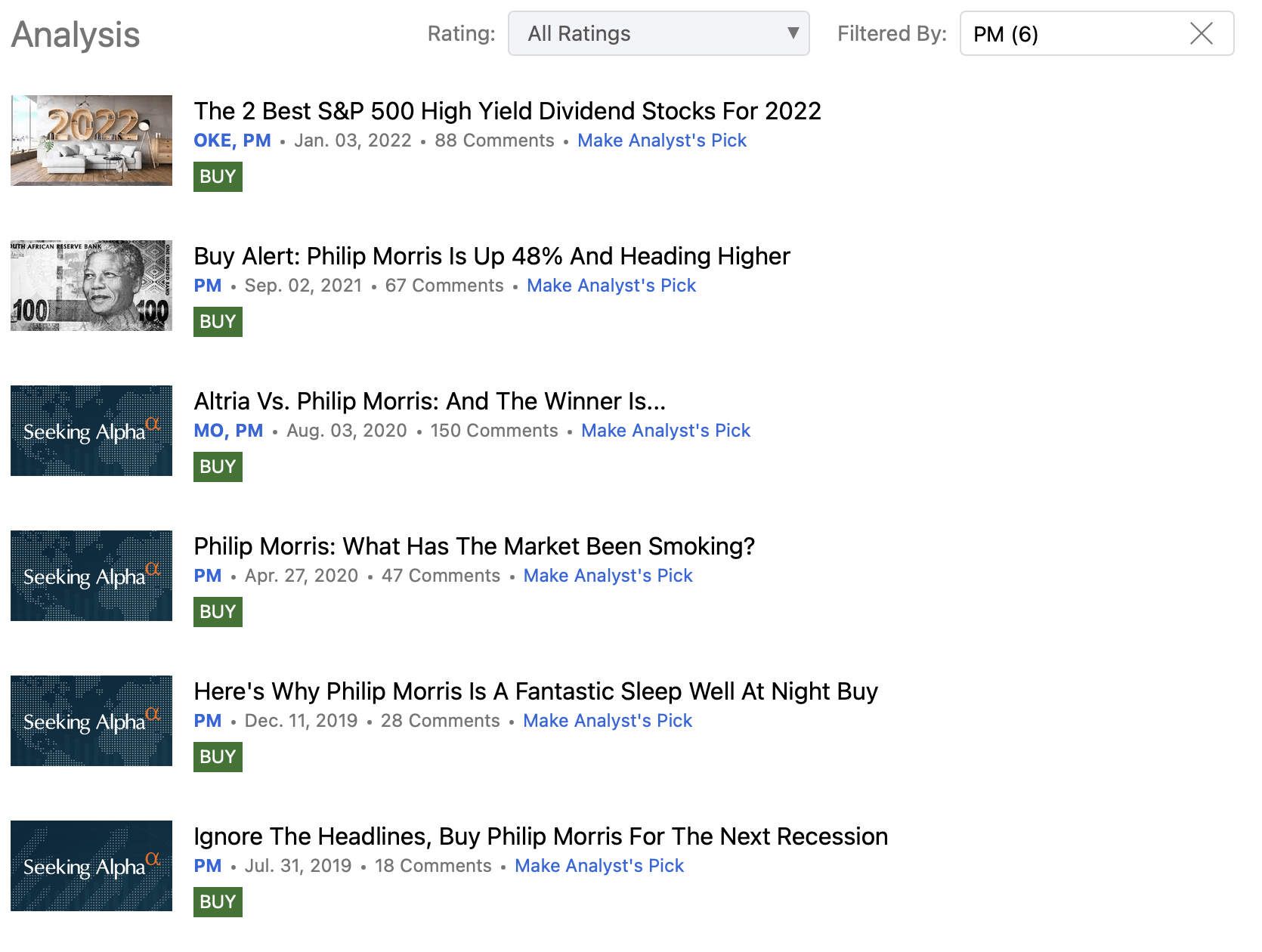The image size is (1262, 952).
Task: Open 88 Comments on the top article
Action: coord(494,140)
